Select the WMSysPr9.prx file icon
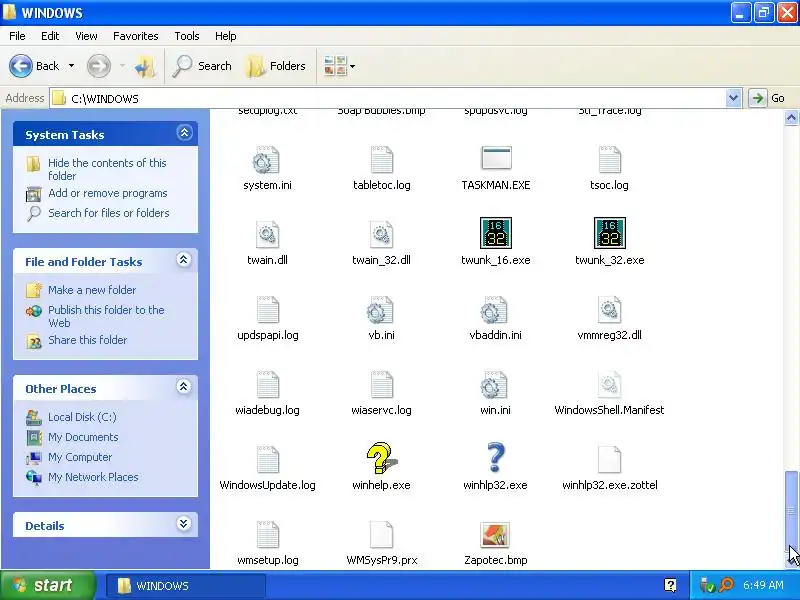Image resolution: width=800 pixels, height=600 pixels. click(x=381, y=535)
